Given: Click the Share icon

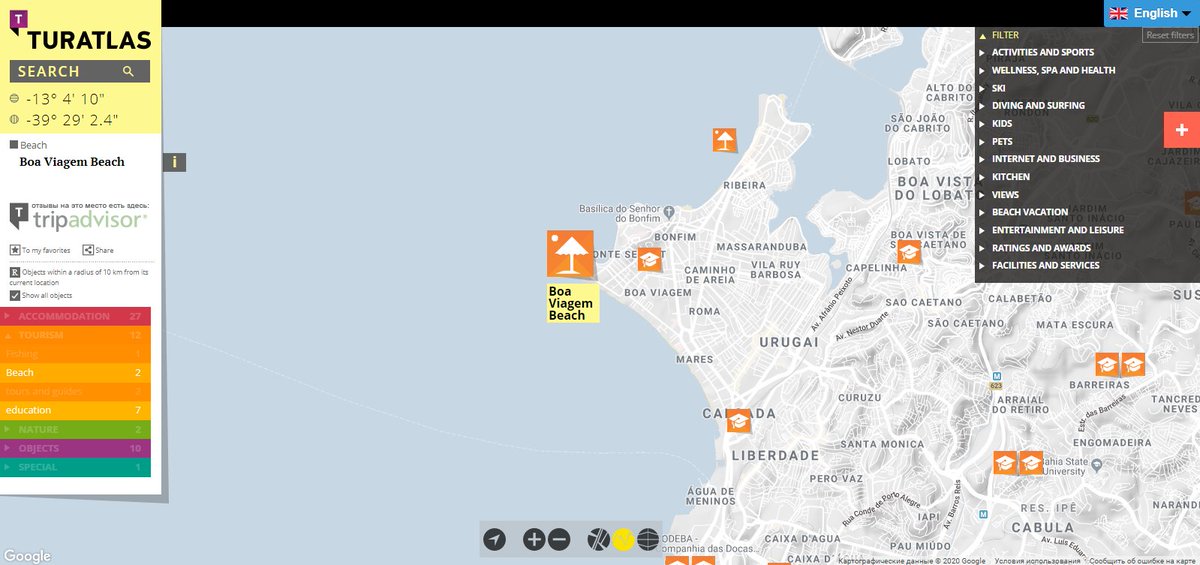Looking at the screenshot, I should click(88, 250).
